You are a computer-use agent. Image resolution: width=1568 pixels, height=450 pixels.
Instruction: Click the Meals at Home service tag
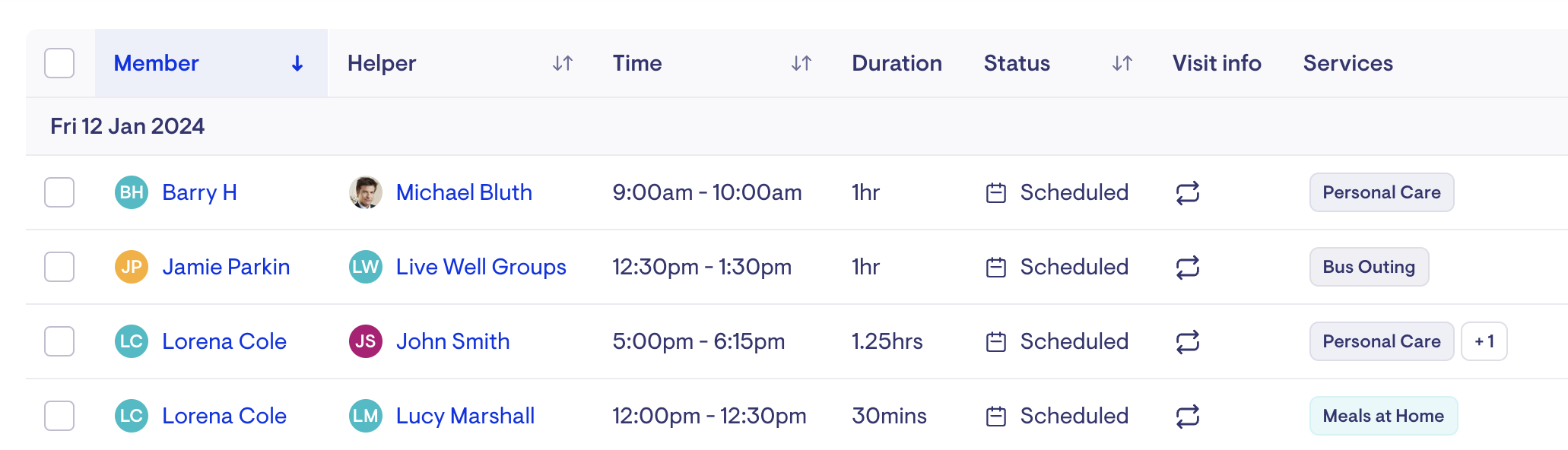(1383, 416)
